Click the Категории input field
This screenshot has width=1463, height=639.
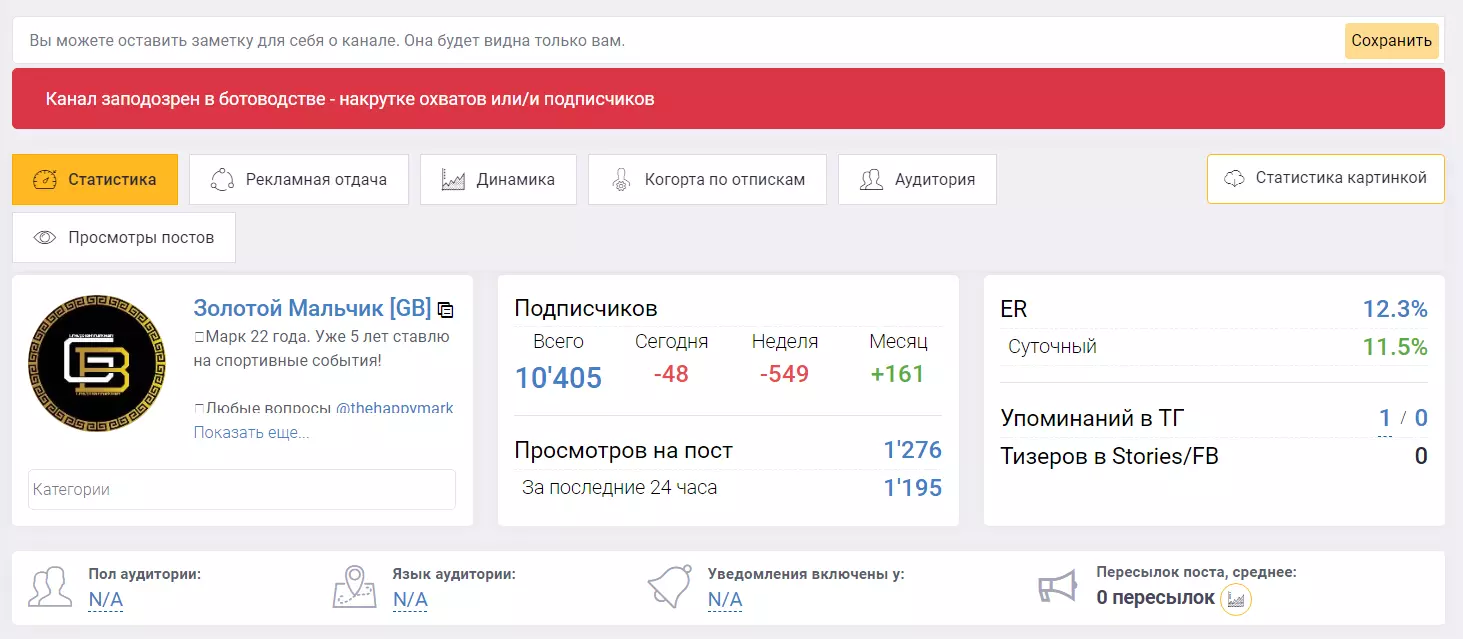(x=242, y=490)
